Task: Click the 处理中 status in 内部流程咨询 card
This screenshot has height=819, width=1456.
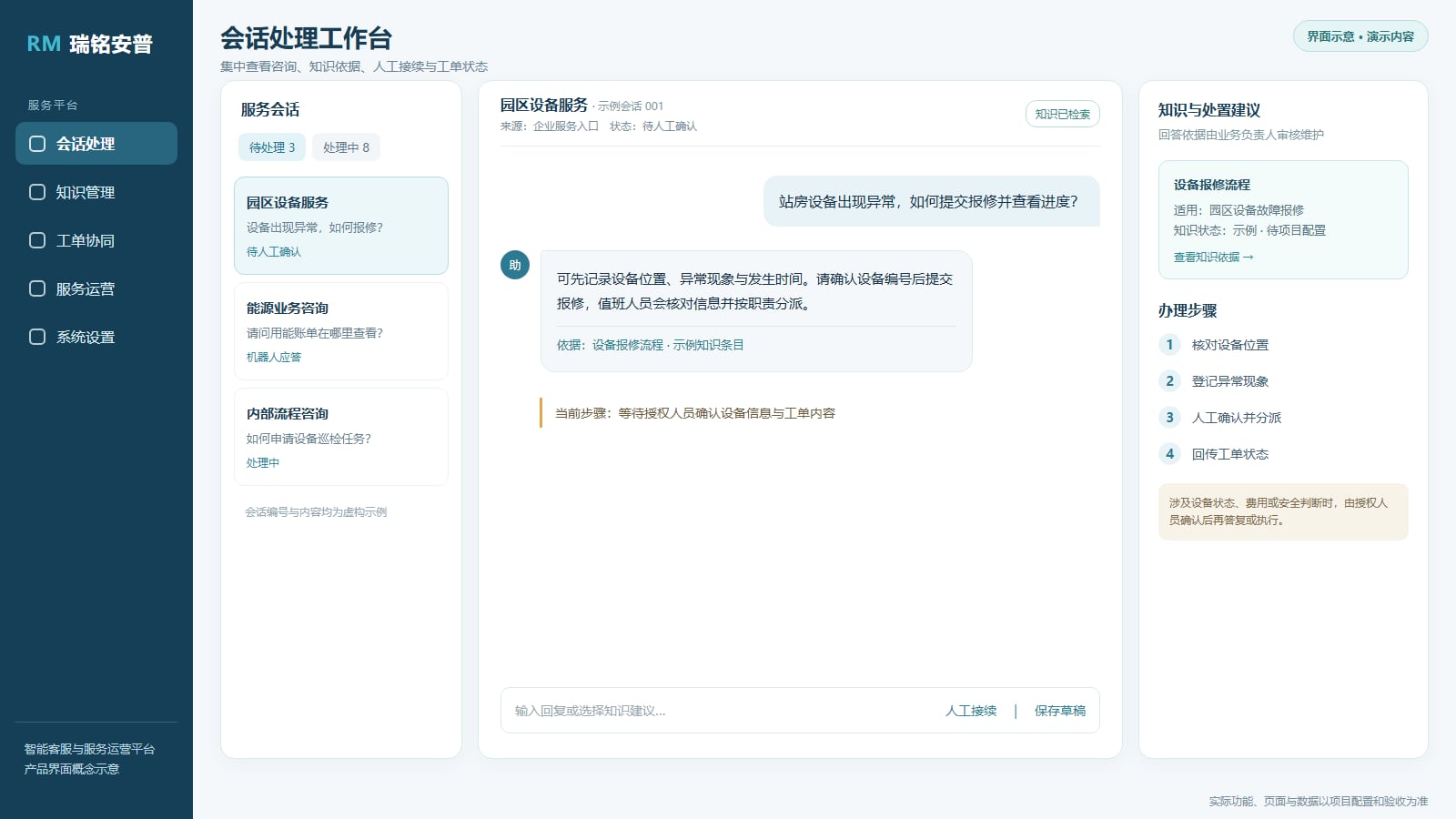Action: (263, 463)
